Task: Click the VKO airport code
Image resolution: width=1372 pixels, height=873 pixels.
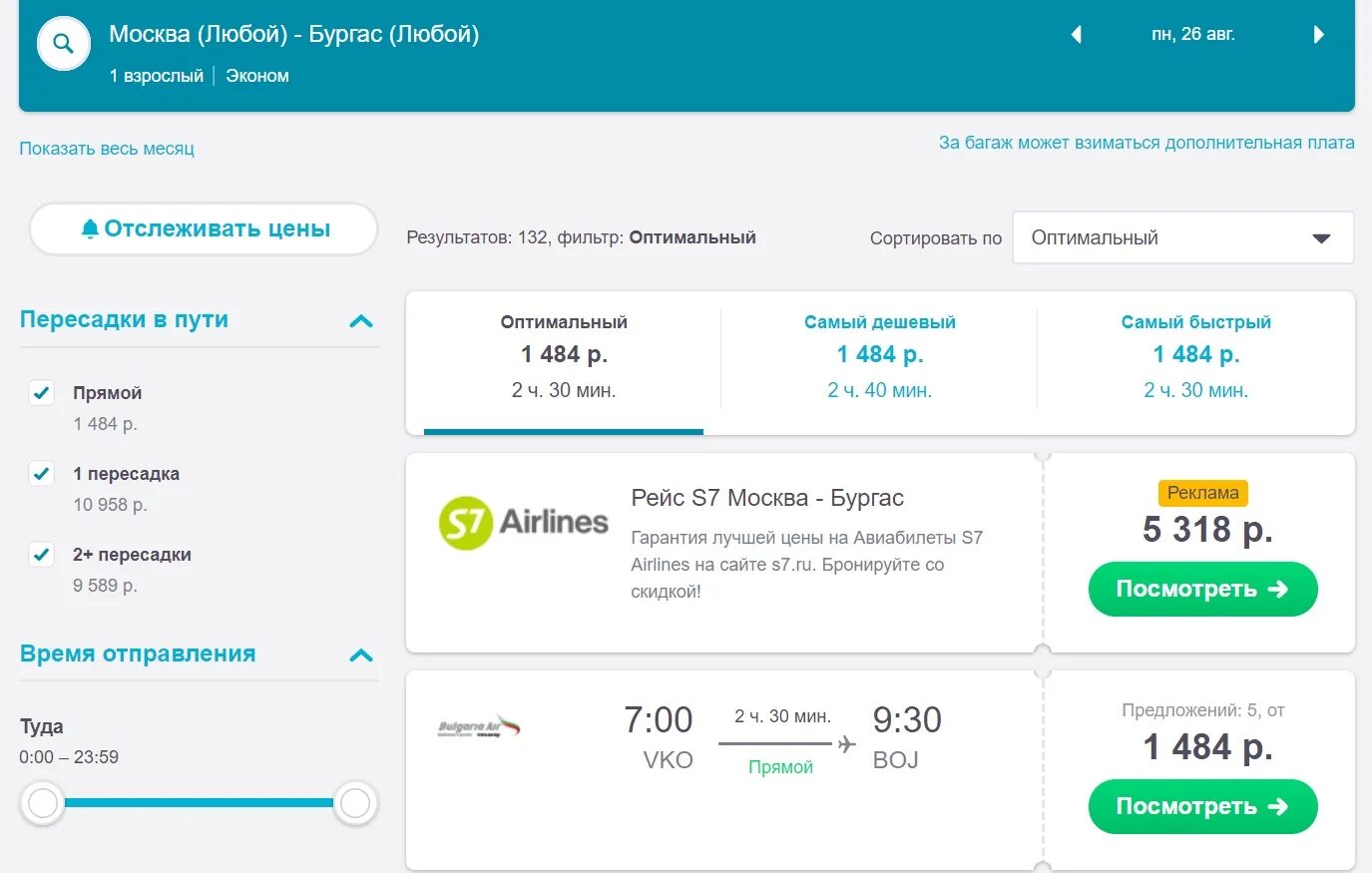Action: point(668,760)
